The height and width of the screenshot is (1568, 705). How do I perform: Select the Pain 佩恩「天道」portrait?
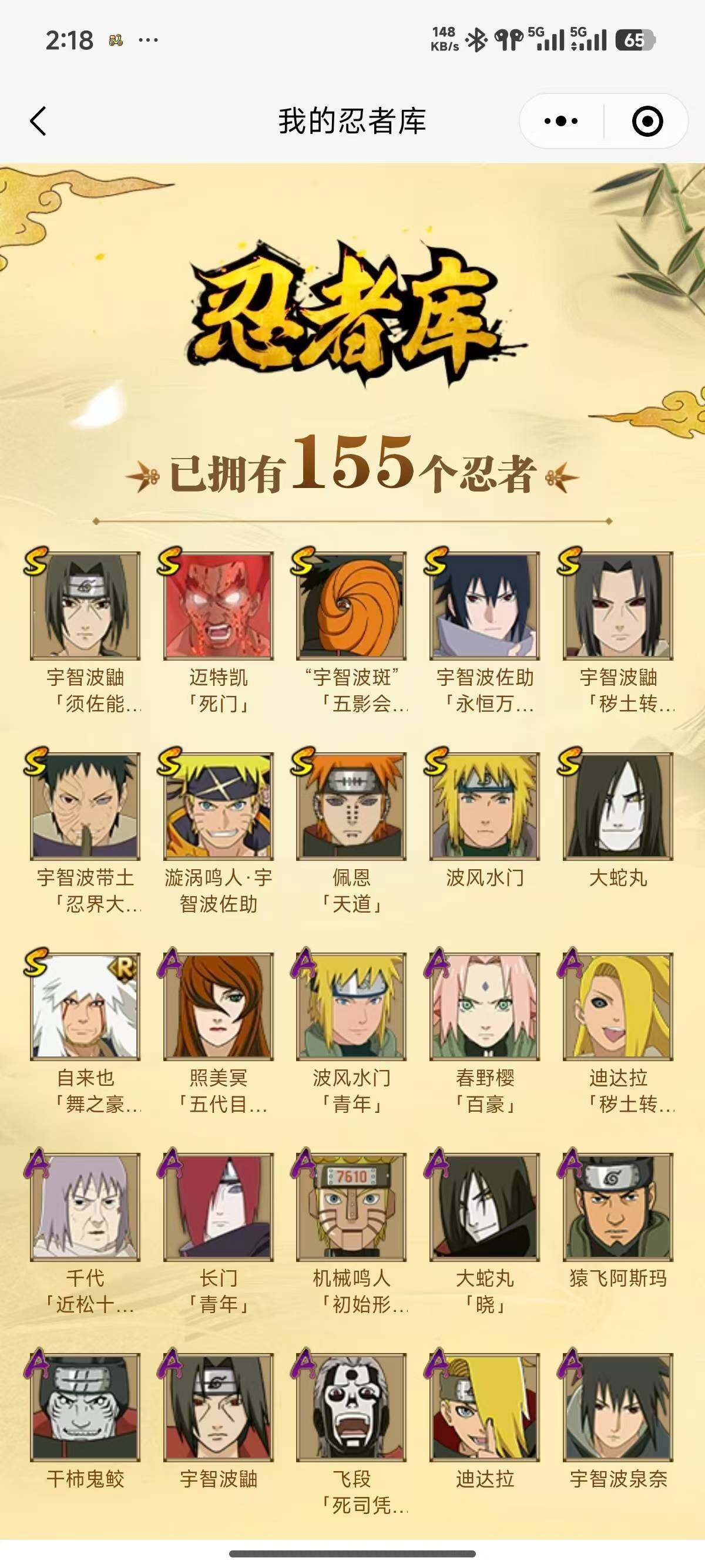[351, 806]
